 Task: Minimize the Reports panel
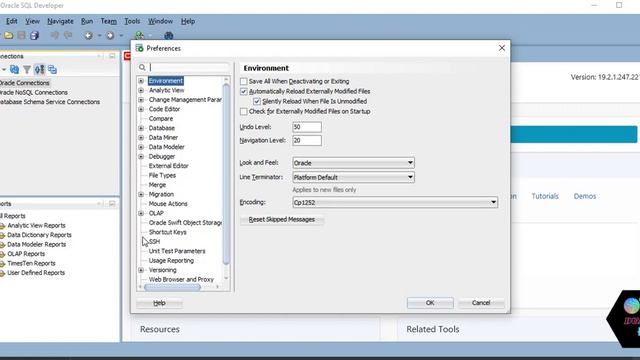click(x=112, y=204)
